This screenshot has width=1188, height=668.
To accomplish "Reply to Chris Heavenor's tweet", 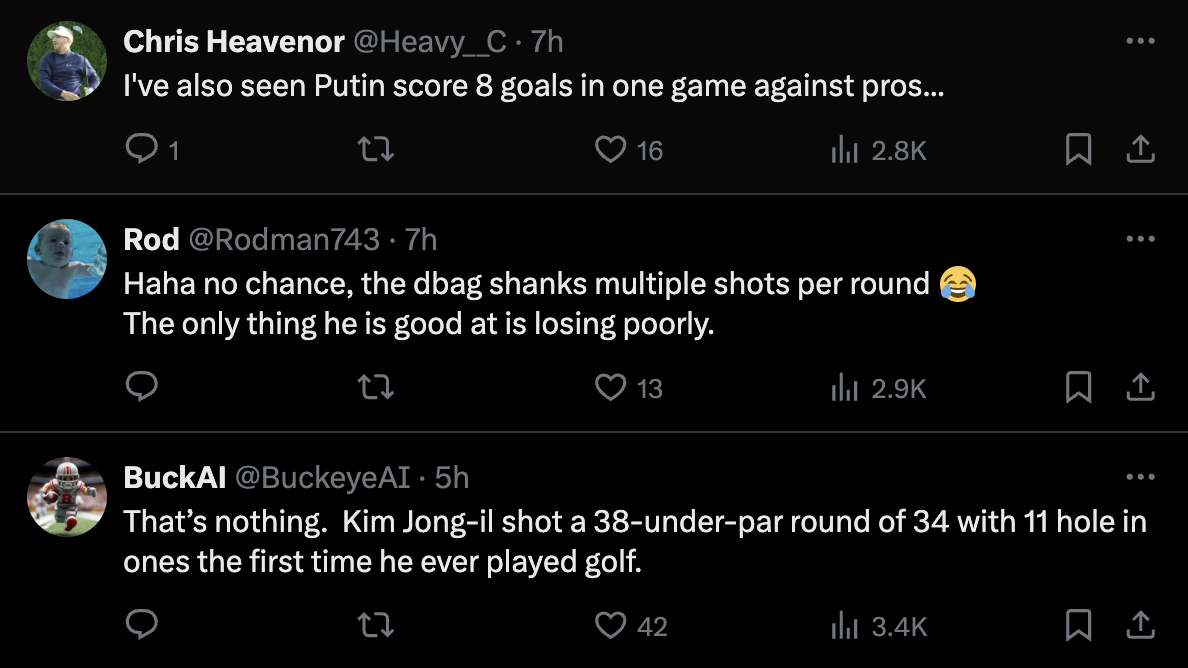I will click(143, 150).
